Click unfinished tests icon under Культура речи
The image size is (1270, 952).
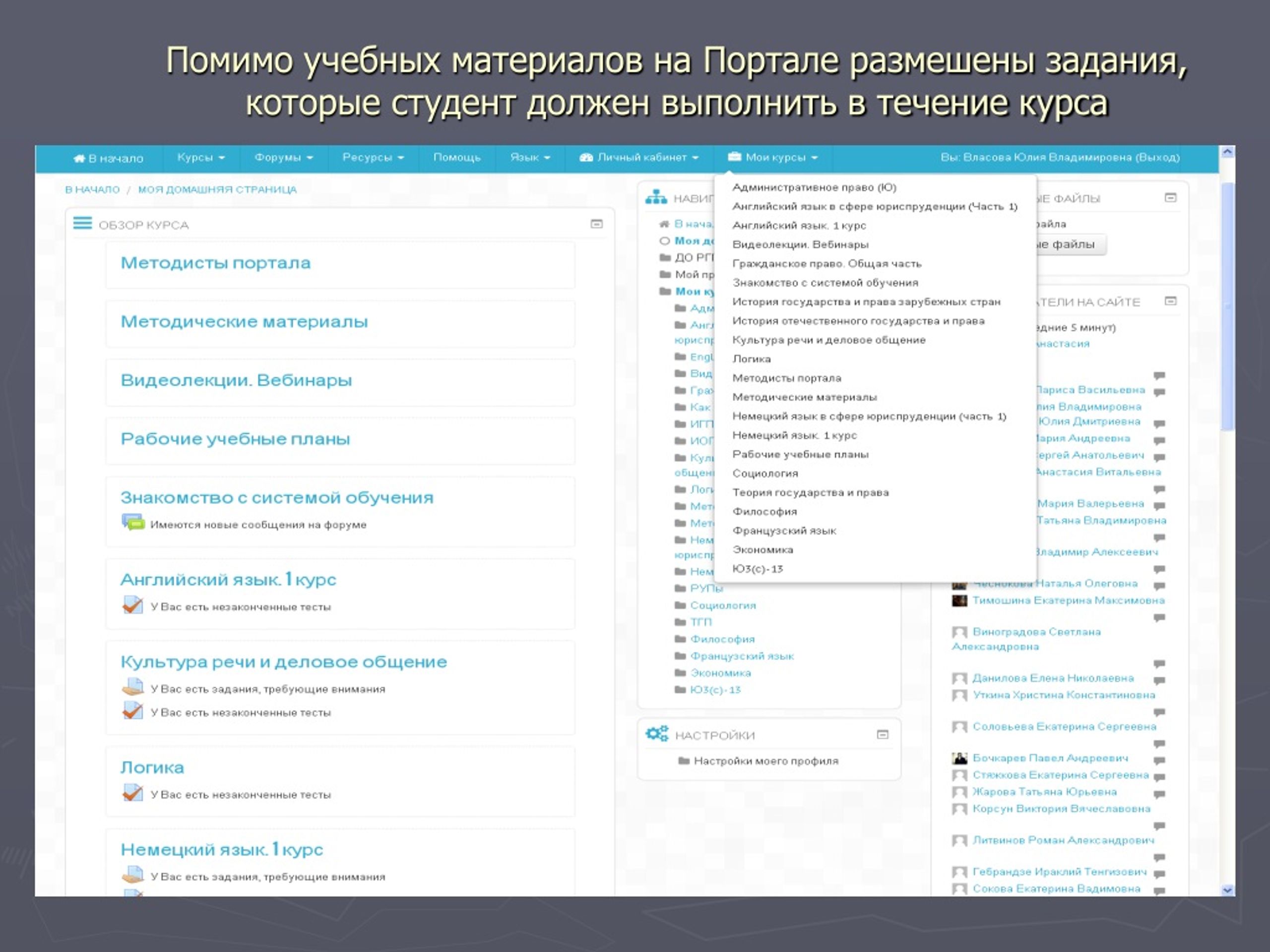pos(132,711)
